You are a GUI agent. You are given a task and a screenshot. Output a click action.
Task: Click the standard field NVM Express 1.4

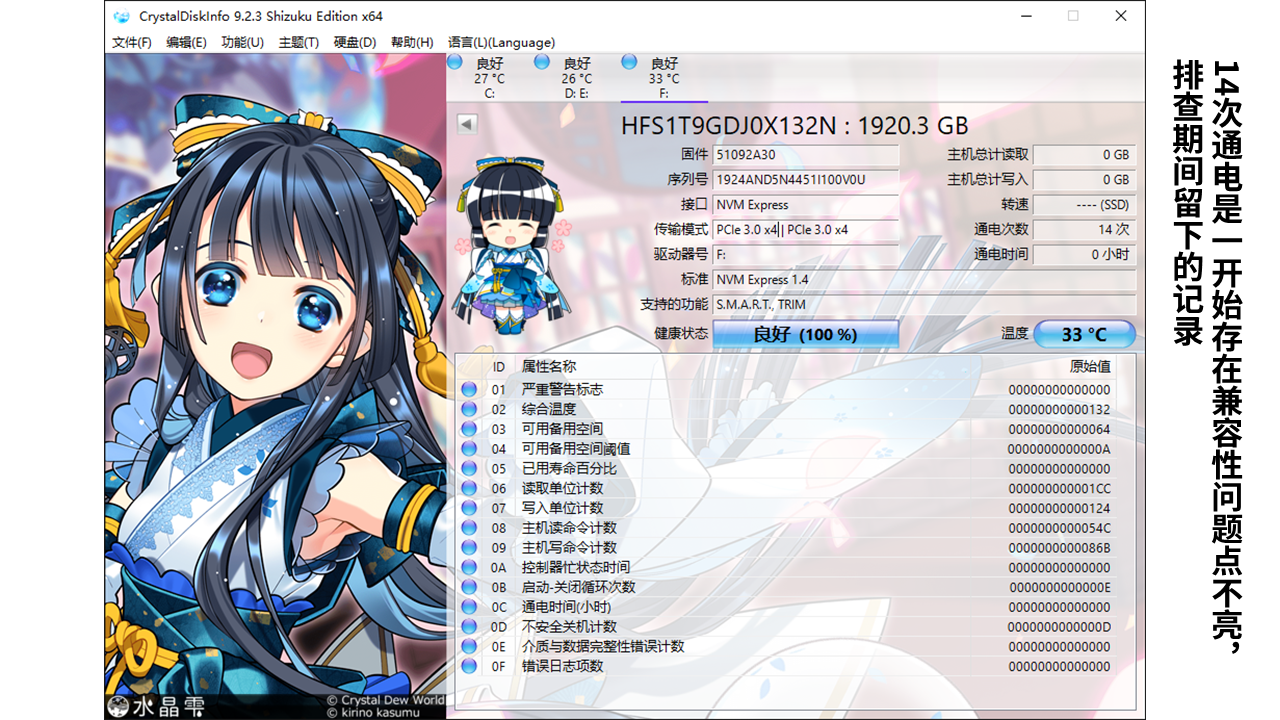point(924,280)
